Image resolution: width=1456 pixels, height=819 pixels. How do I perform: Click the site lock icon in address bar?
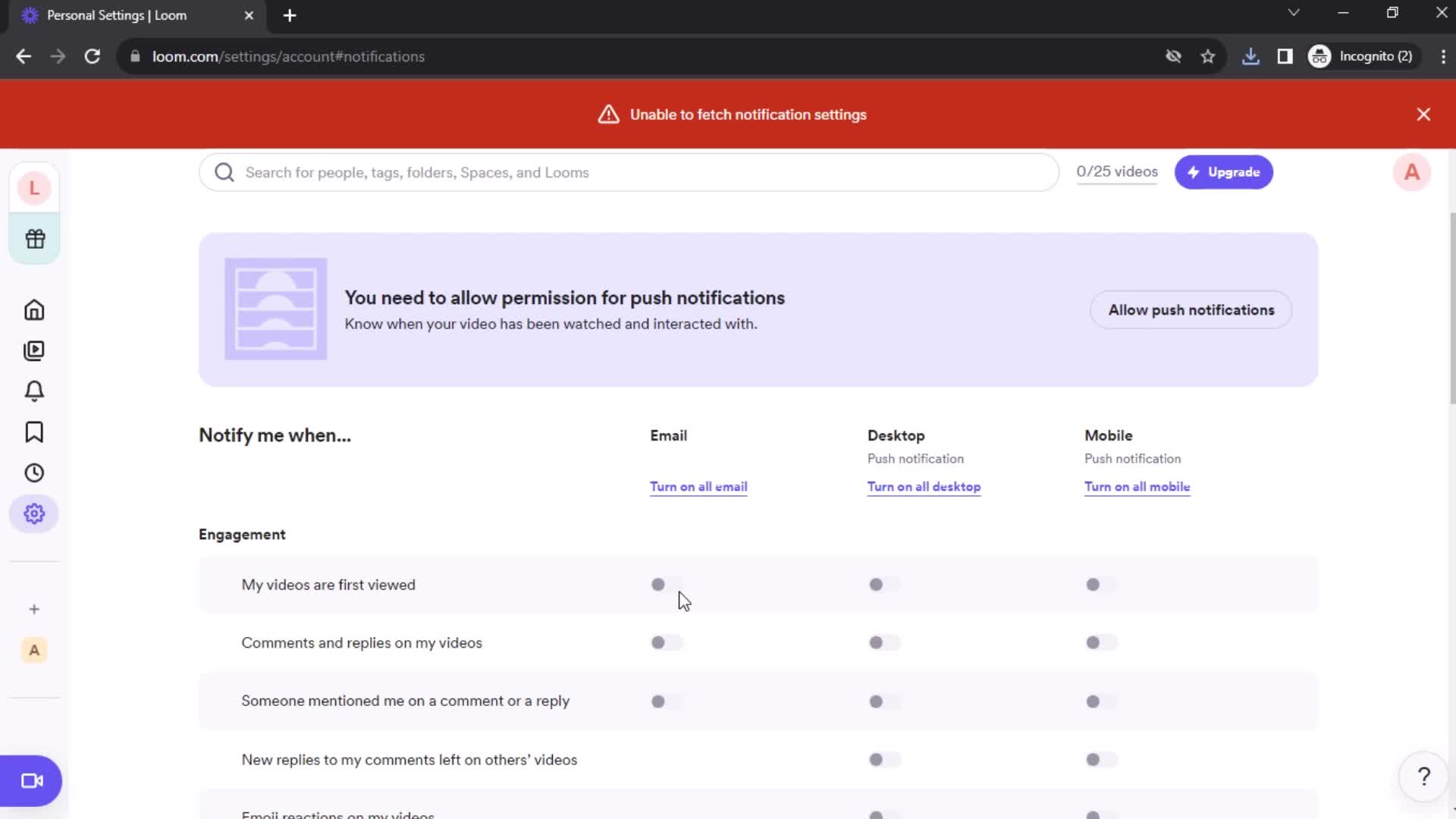coord(135,56)
